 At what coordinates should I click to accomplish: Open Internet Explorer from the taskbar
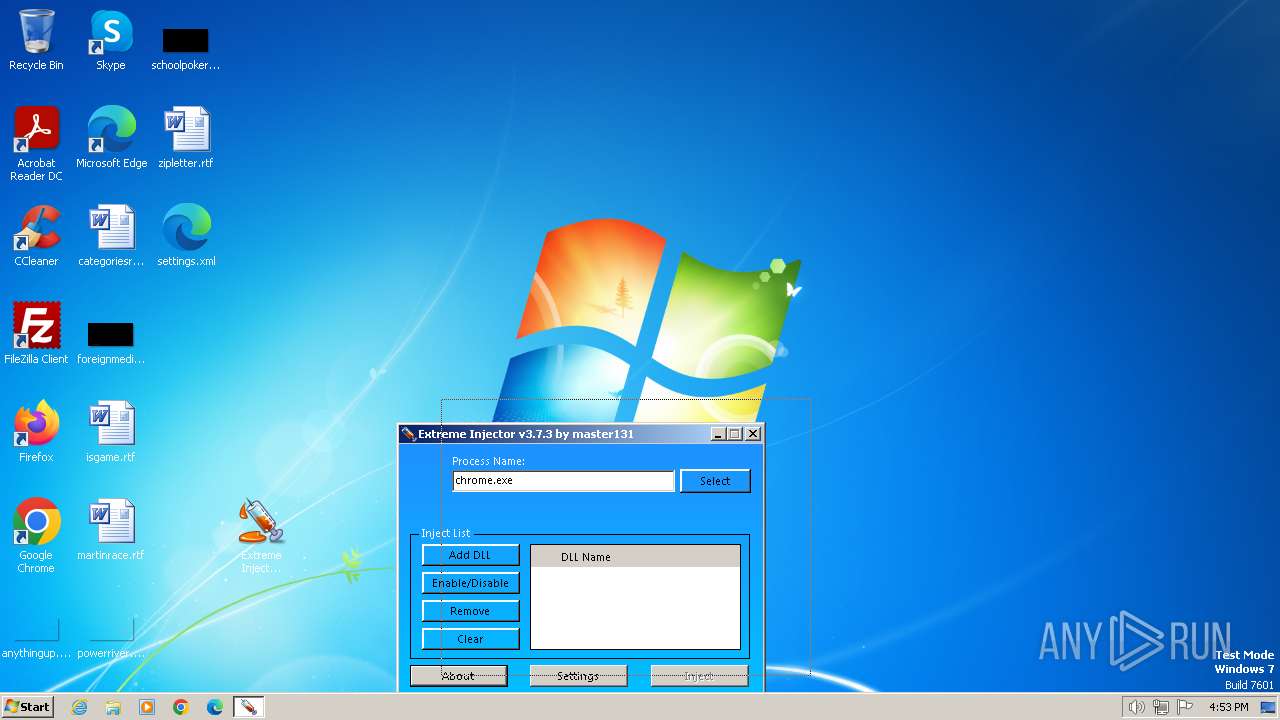tap(79, 707)
